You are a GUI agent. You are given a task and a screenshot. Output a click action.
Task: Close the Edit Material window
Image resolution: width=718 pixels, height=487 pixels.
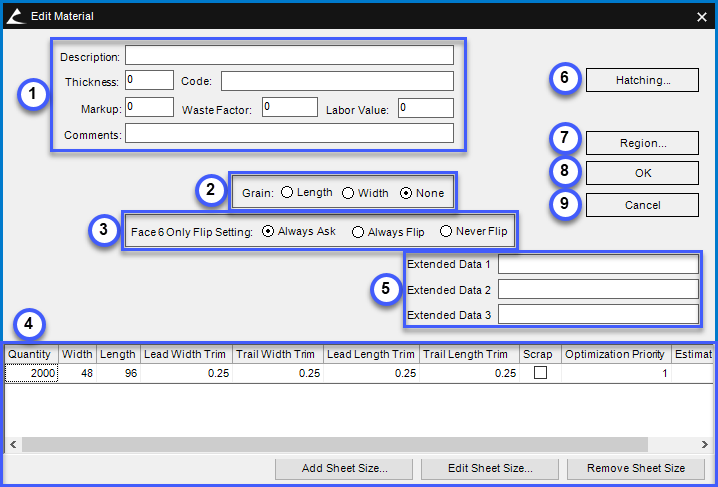[701, 16]
